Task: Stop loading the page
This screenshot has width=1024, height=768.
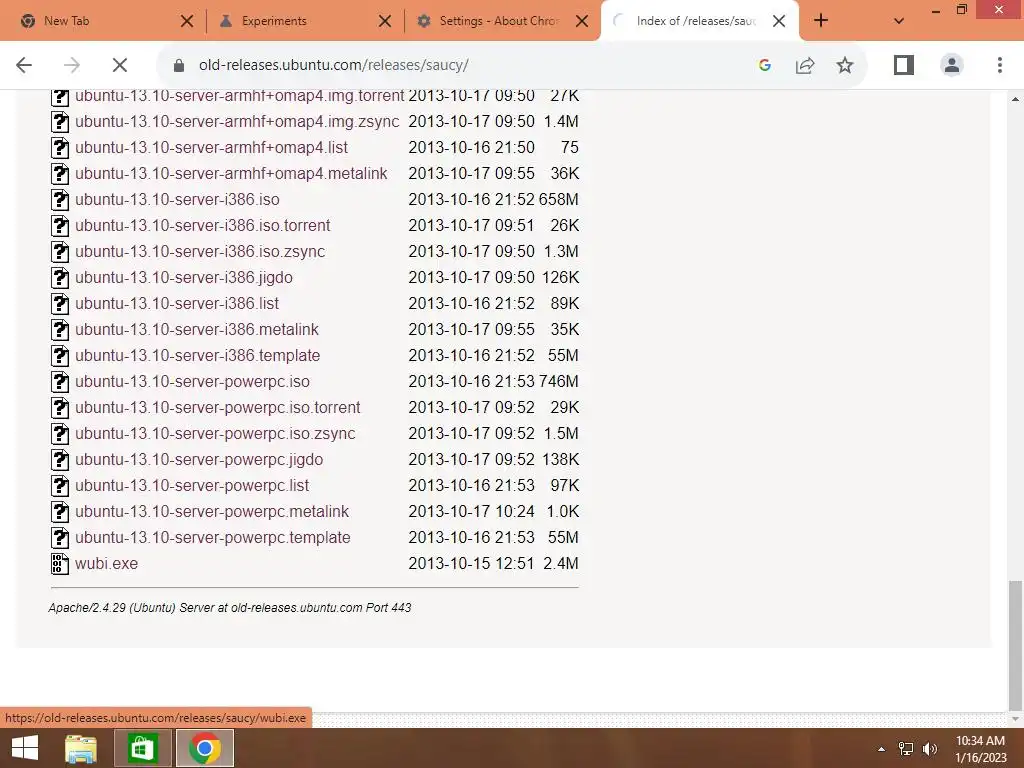Action: 120,65
